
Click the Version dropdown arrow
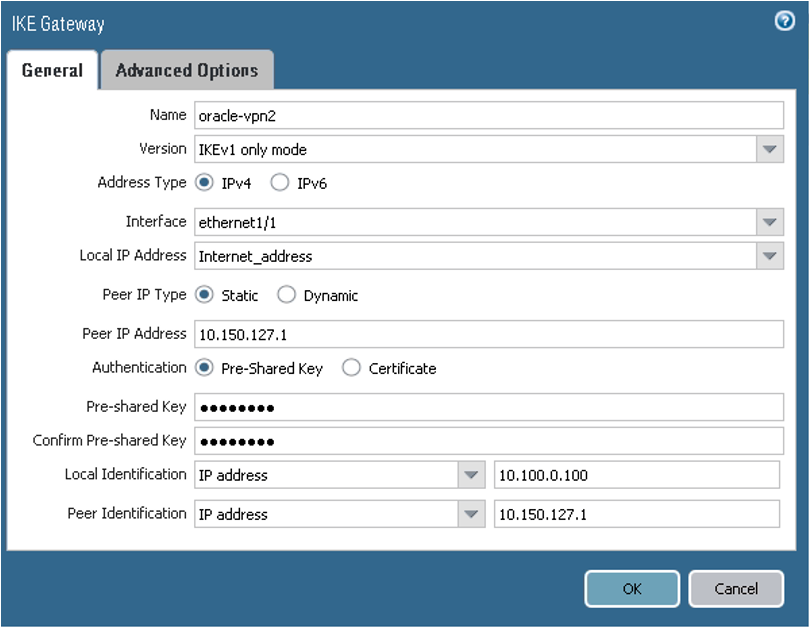(770, 148)
